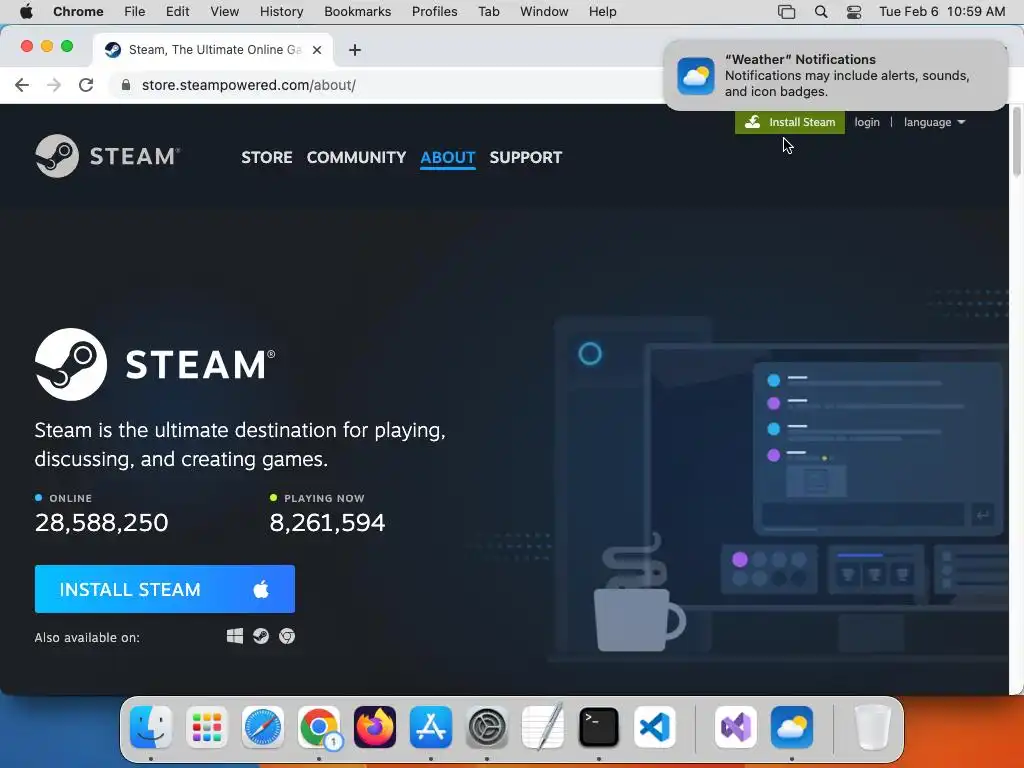Image resolution: width=1024 pixels, height=768 pixels.
Task: Open the Profiles menu
Action: [434, 11]
